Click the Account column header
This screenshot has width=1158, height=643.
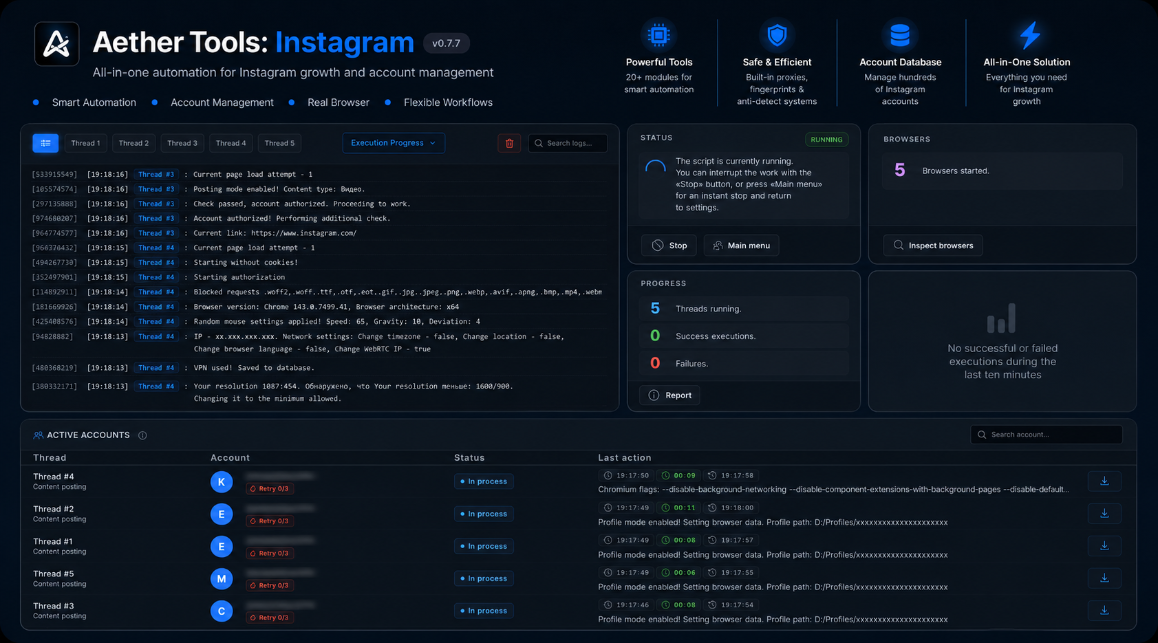pyautogui.click(x=230, y=458)
